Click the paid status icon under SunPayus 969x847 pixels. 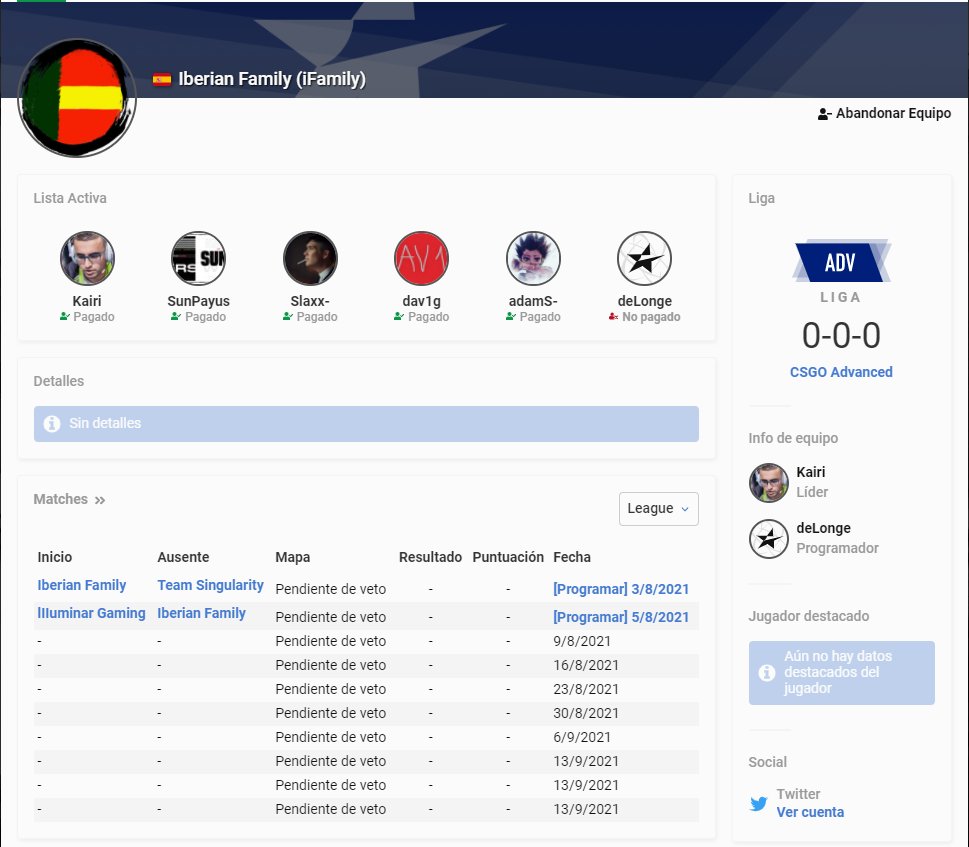(176, 316)
